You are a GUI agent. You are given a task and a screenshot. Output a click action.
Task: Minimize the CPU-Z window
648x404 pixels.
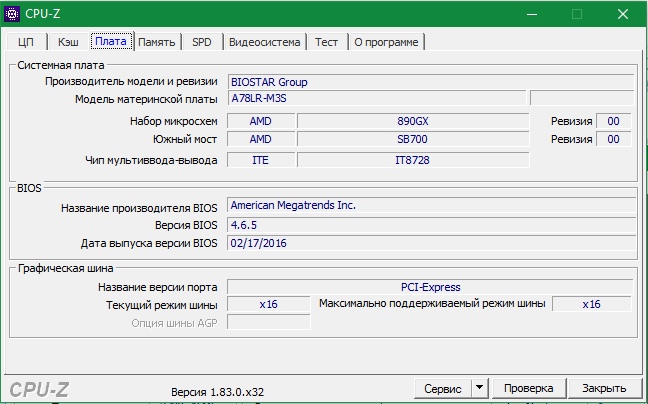coord(529,14)
